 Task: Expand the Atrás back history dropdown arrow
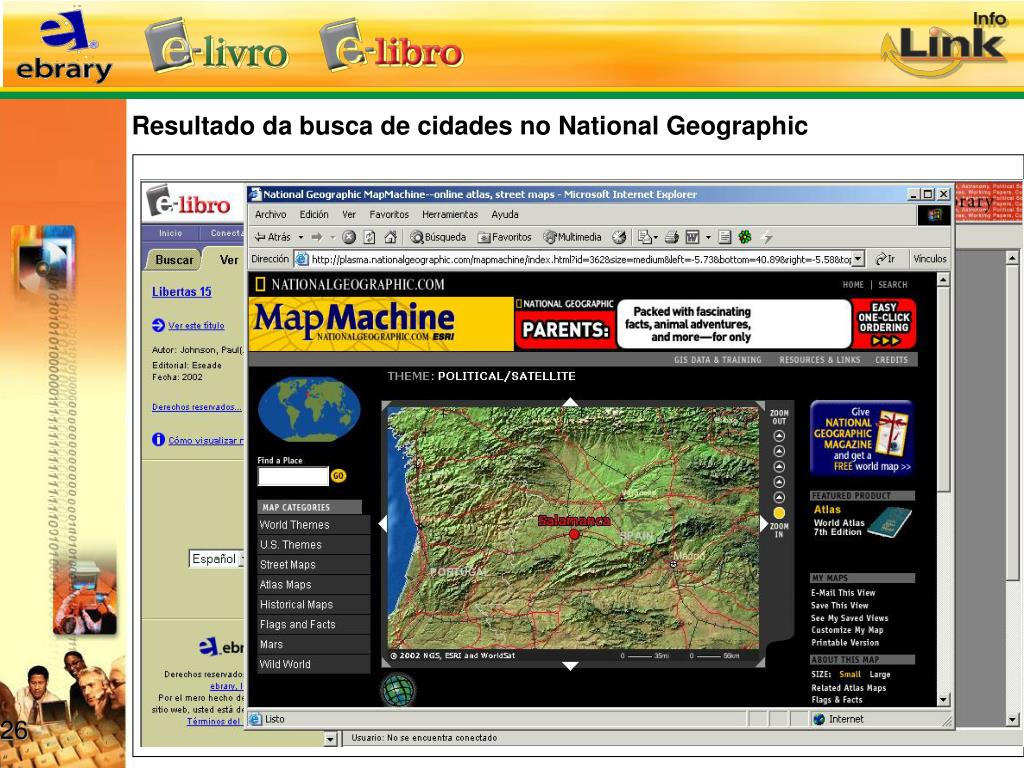coord(300,238)
